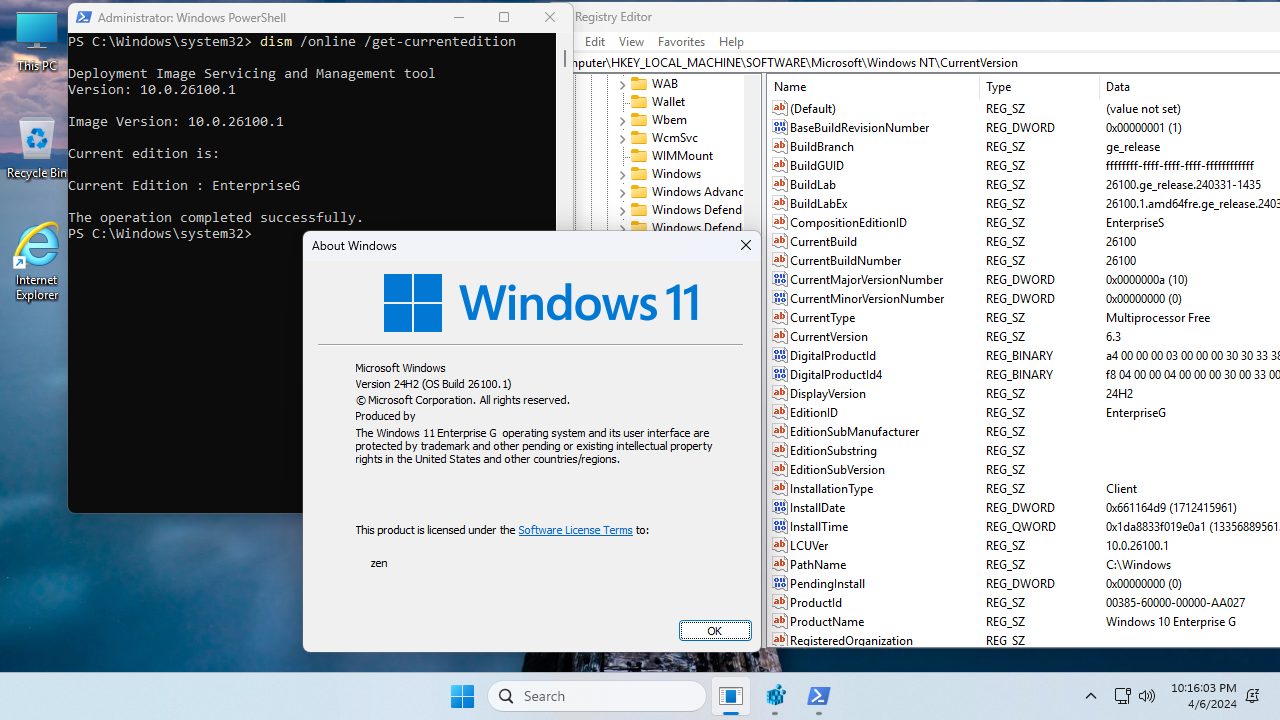
Task: Open View menu in Registry Editor
Action: [x=631, y=42]
